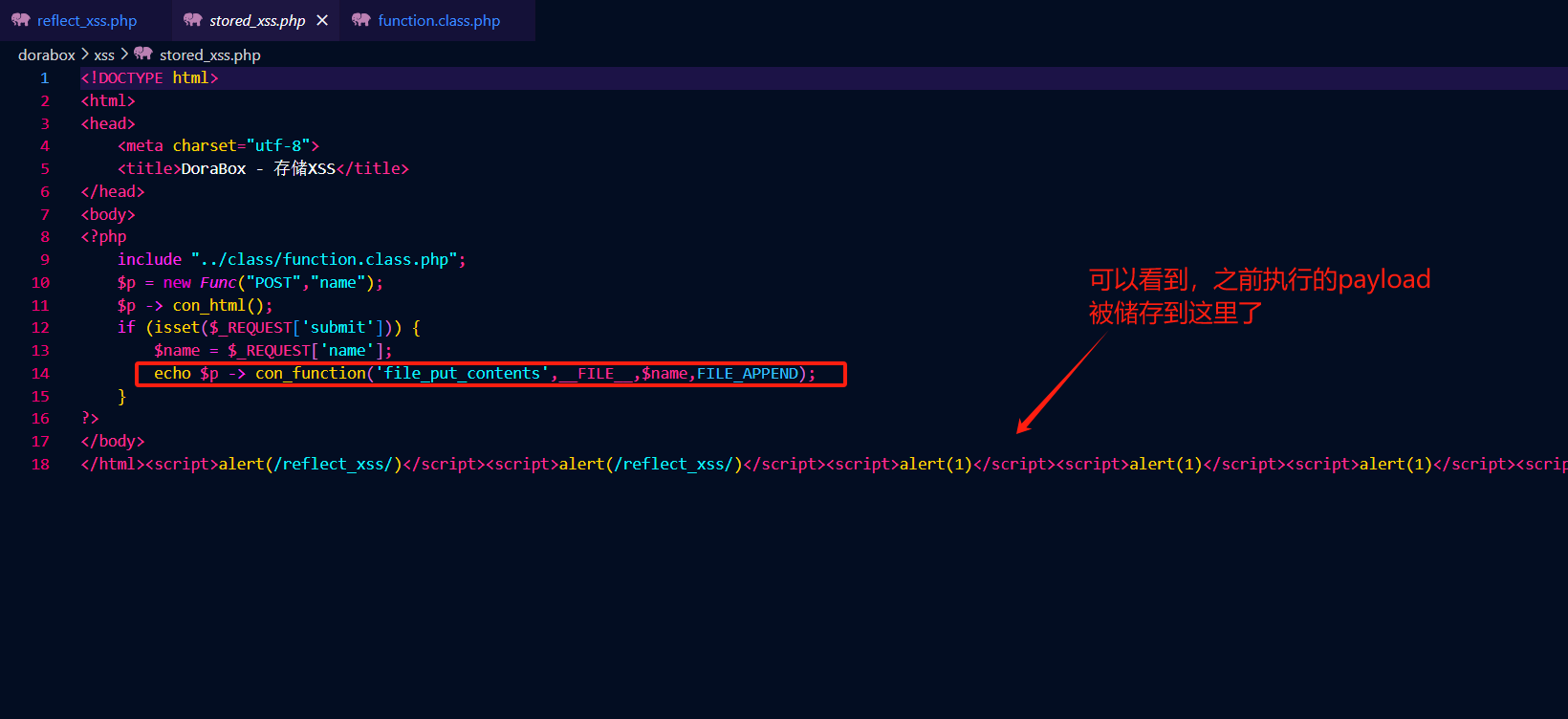Click the PHP file icon in the breadcrumb
The width and height of the screenshot is (1568, 719).
pyautogui.click(x=143, y=54)
